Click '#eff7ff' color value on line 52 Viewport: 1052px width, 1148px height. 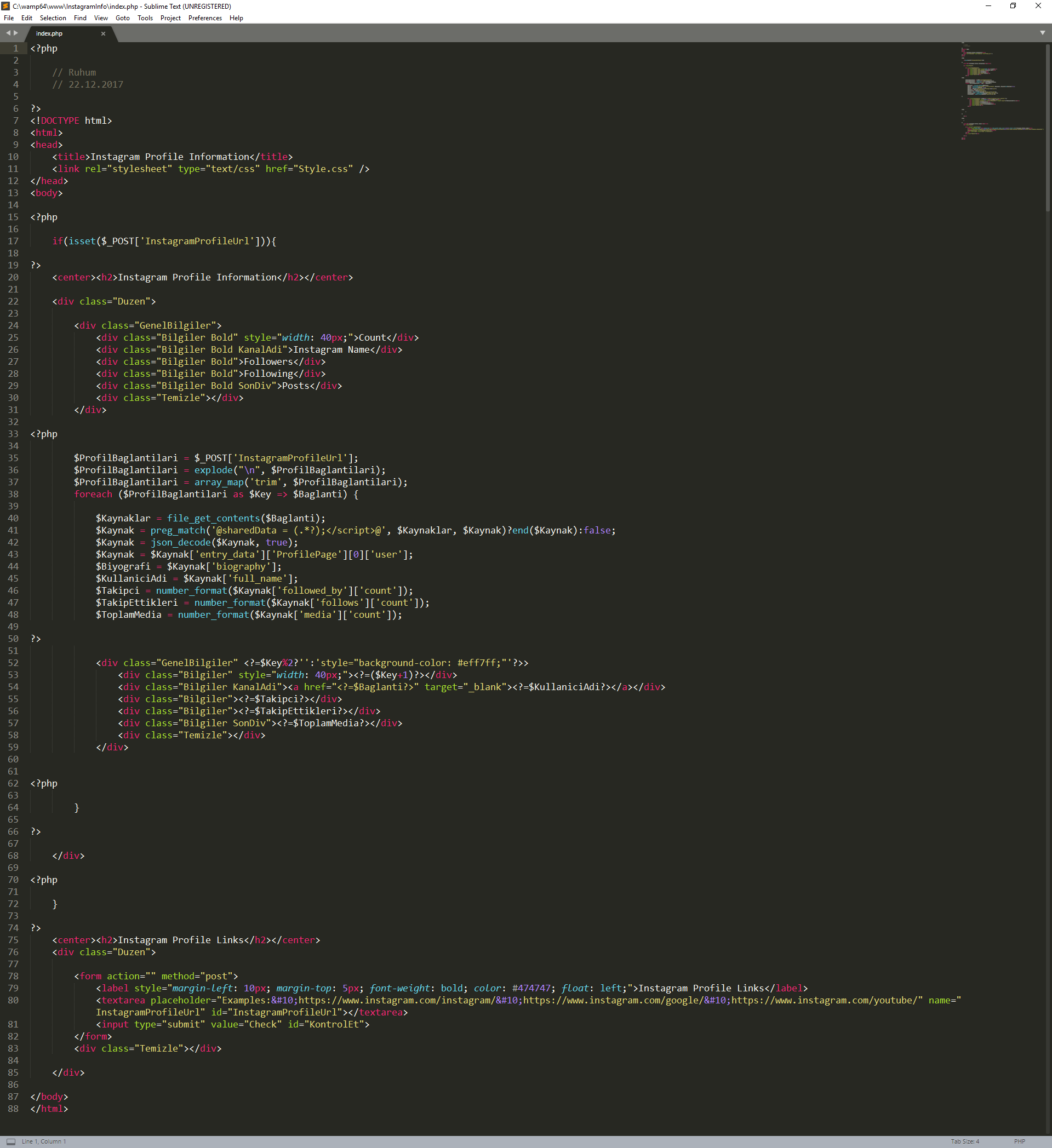(476, 663)
